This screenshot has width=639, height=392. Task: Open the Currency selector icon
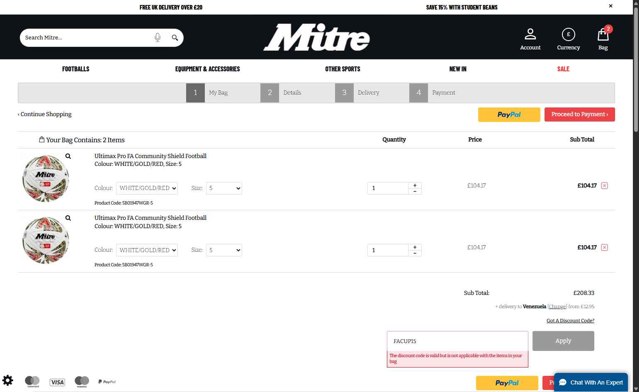568,39
